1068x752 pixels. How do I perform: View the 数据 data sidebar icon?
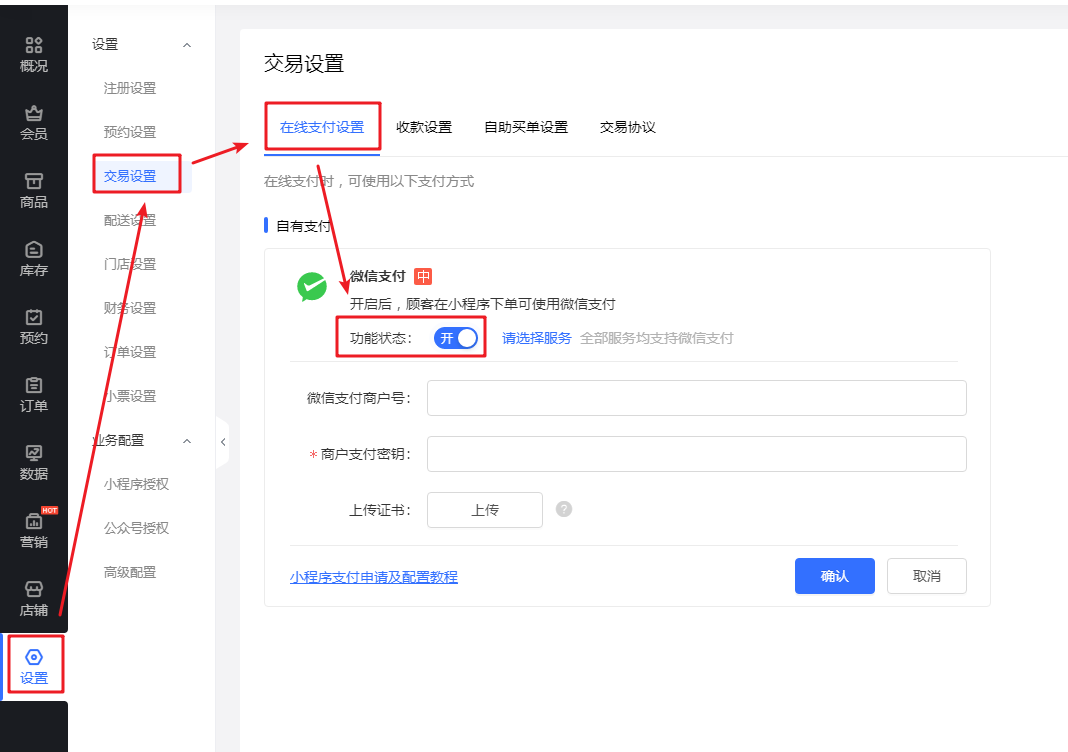point(33,464)
